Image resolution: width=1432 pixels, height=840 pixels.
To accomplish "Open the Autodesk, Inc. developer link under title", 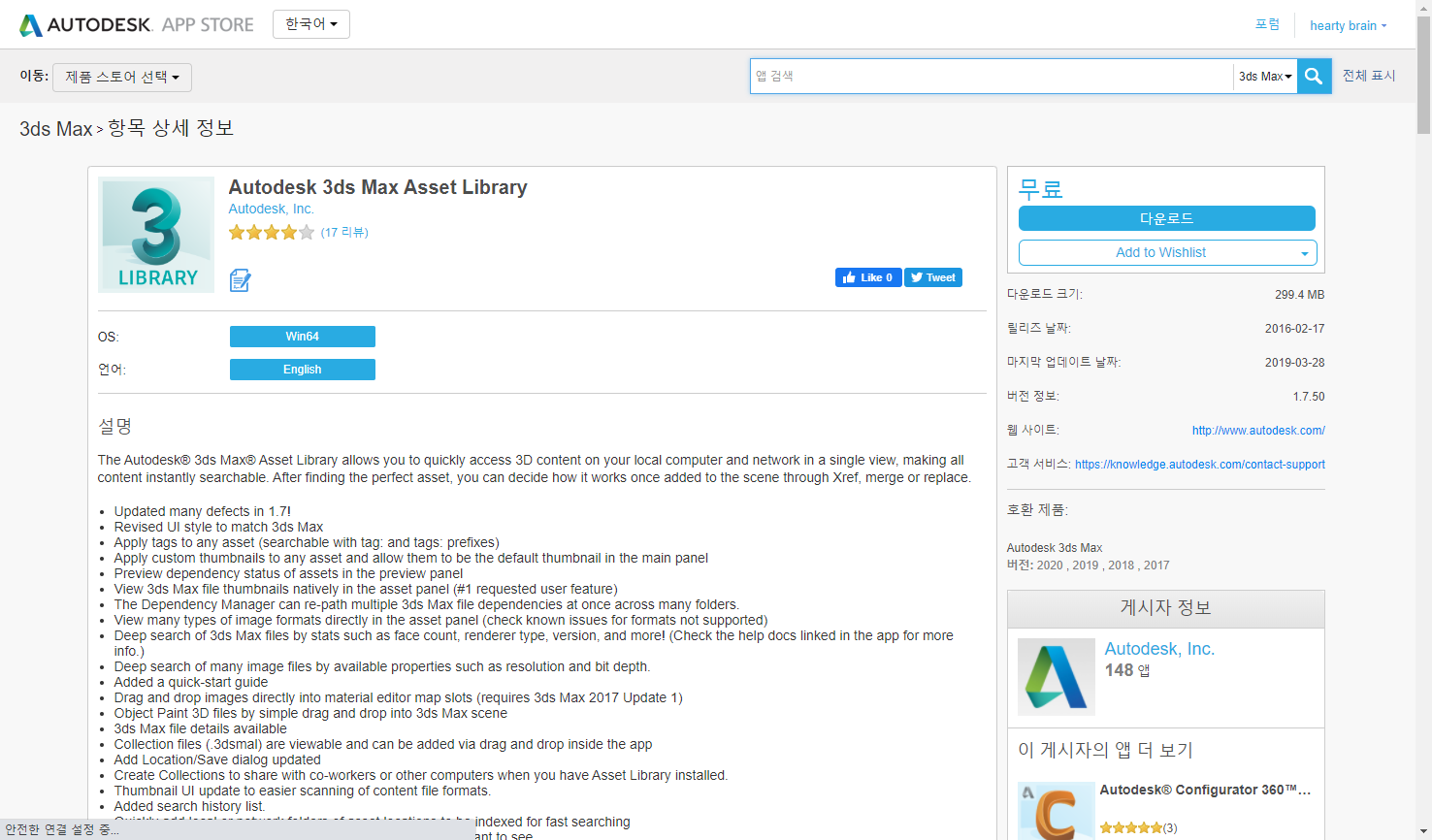I will pyautogui.click(x=272, y=209).
